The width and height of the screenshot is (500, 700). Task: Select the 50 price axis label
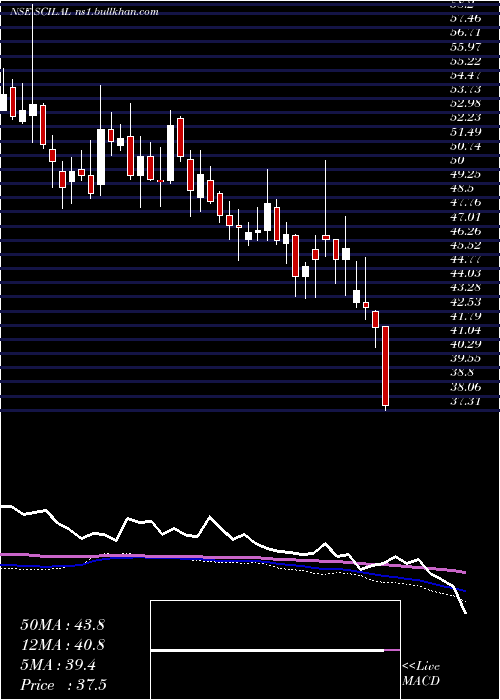458,160
